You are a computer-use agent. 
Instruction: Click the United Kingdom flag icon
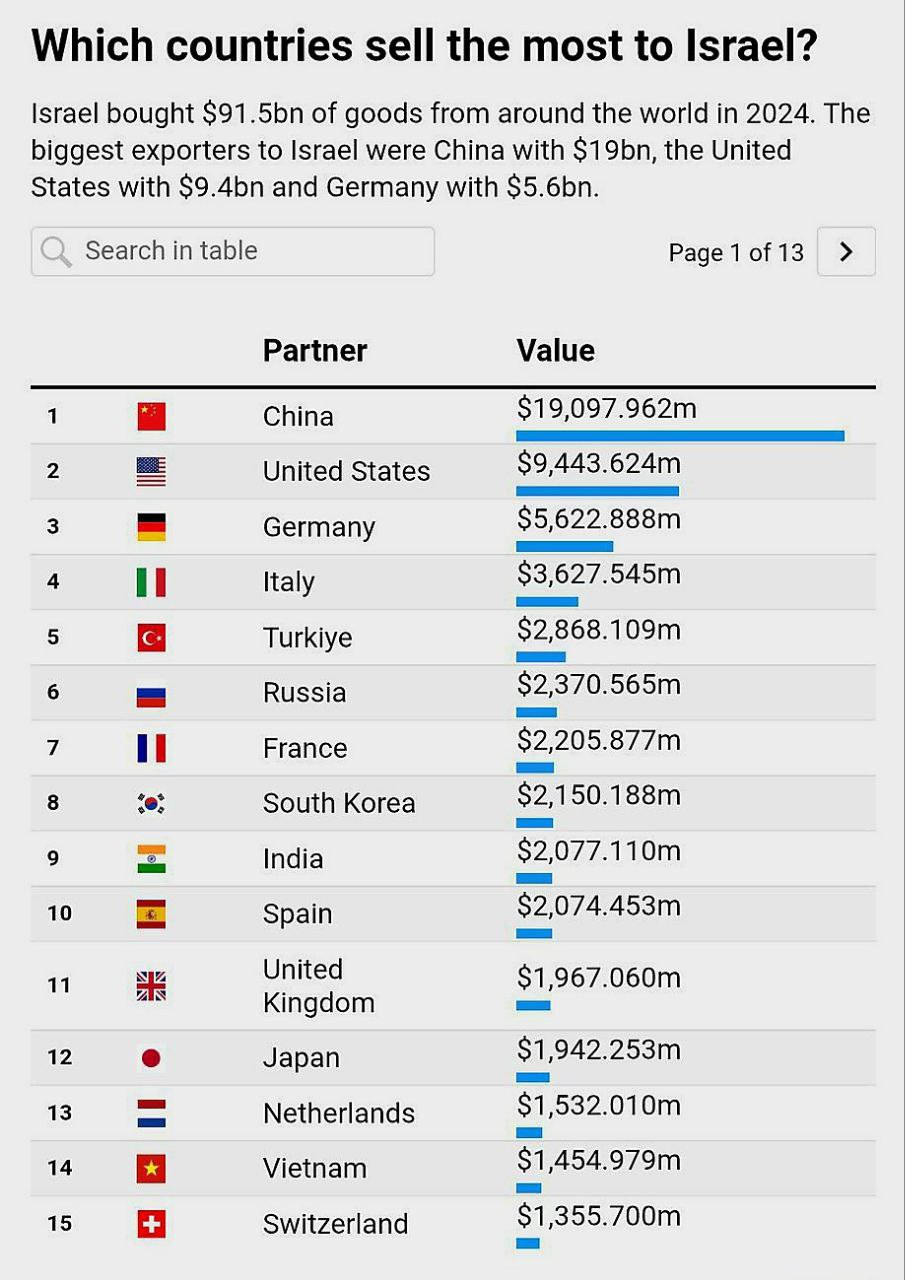pos(151,986)
